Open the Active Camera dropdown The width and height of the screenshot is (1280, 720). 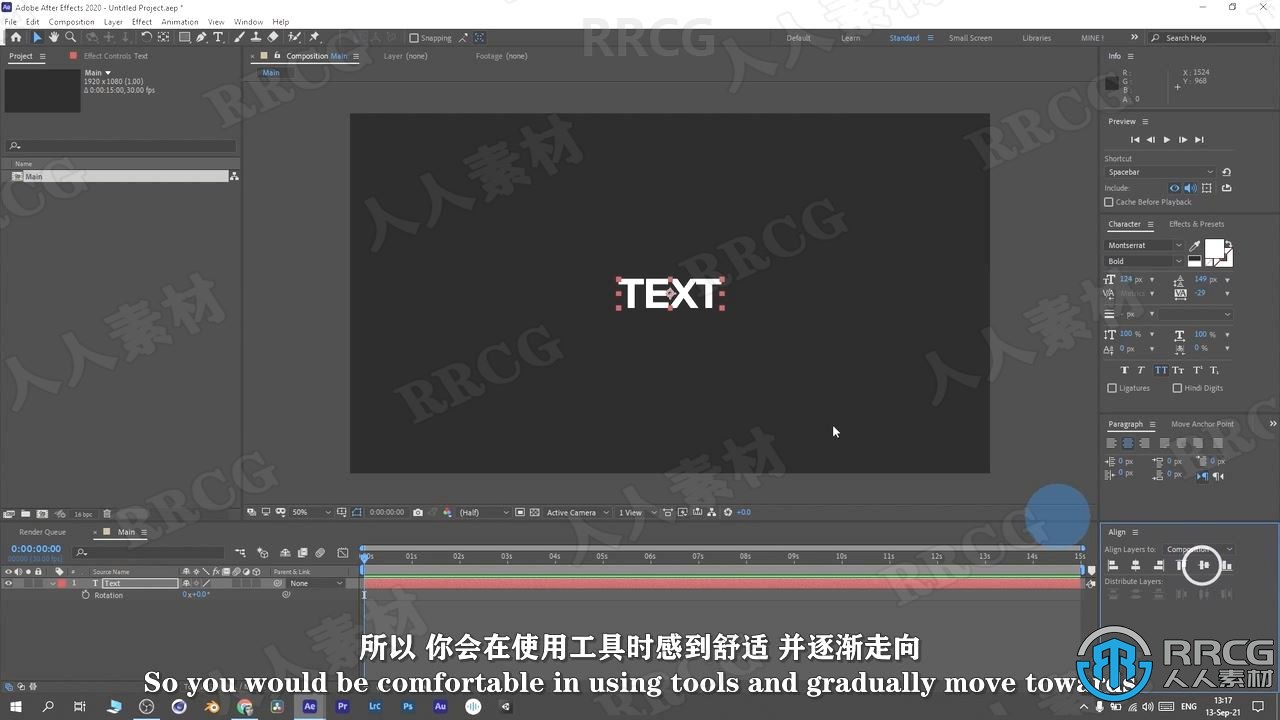578,512
